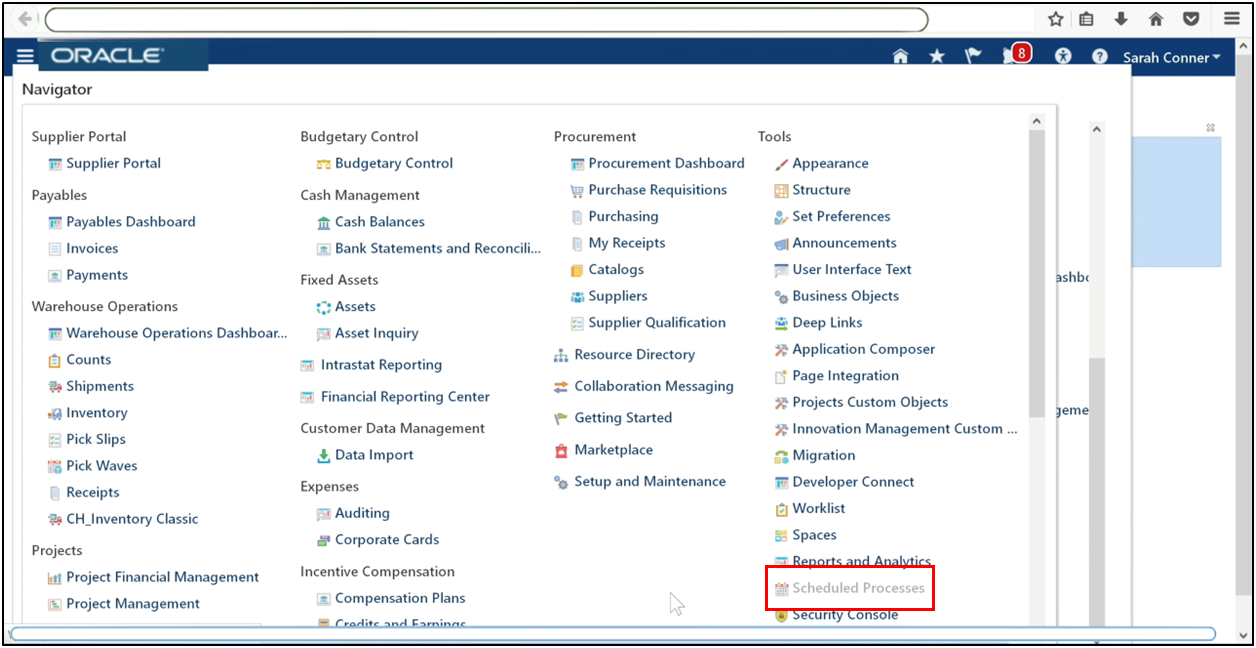The image size is (1256, 648).
Task: Bookmark the page with the star icon
Action: point(1055,19)
